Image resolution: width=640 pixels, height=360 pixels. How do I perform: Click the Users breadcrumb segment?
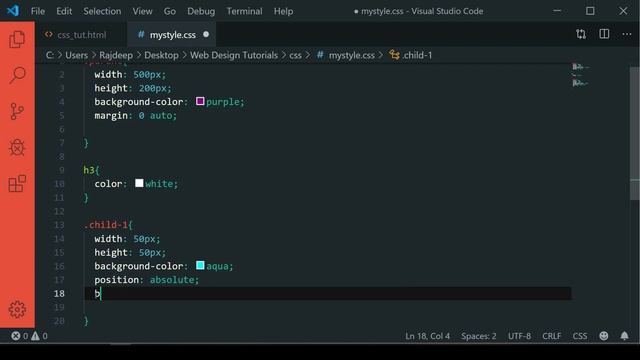click(x=76, y=55)
